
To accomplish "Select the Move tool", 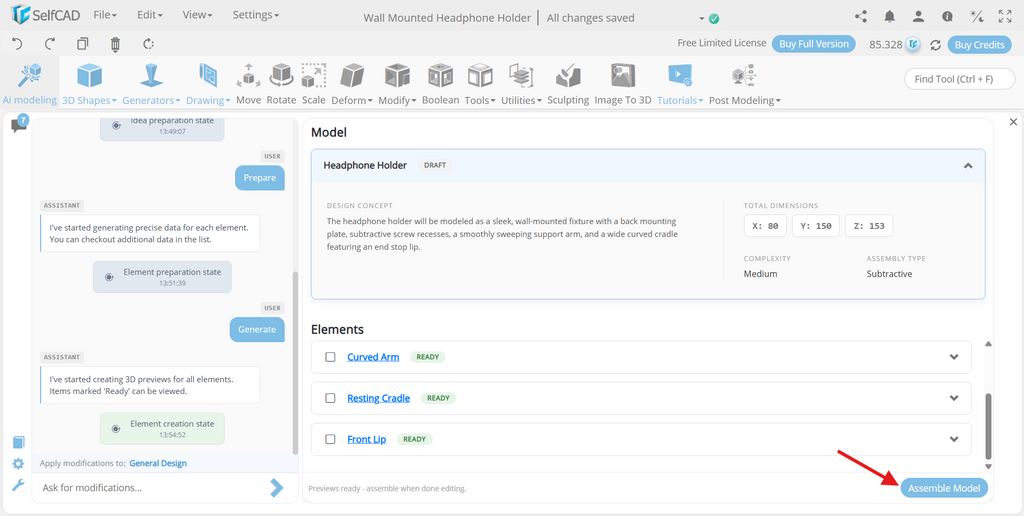I will [x=248, y=84].
